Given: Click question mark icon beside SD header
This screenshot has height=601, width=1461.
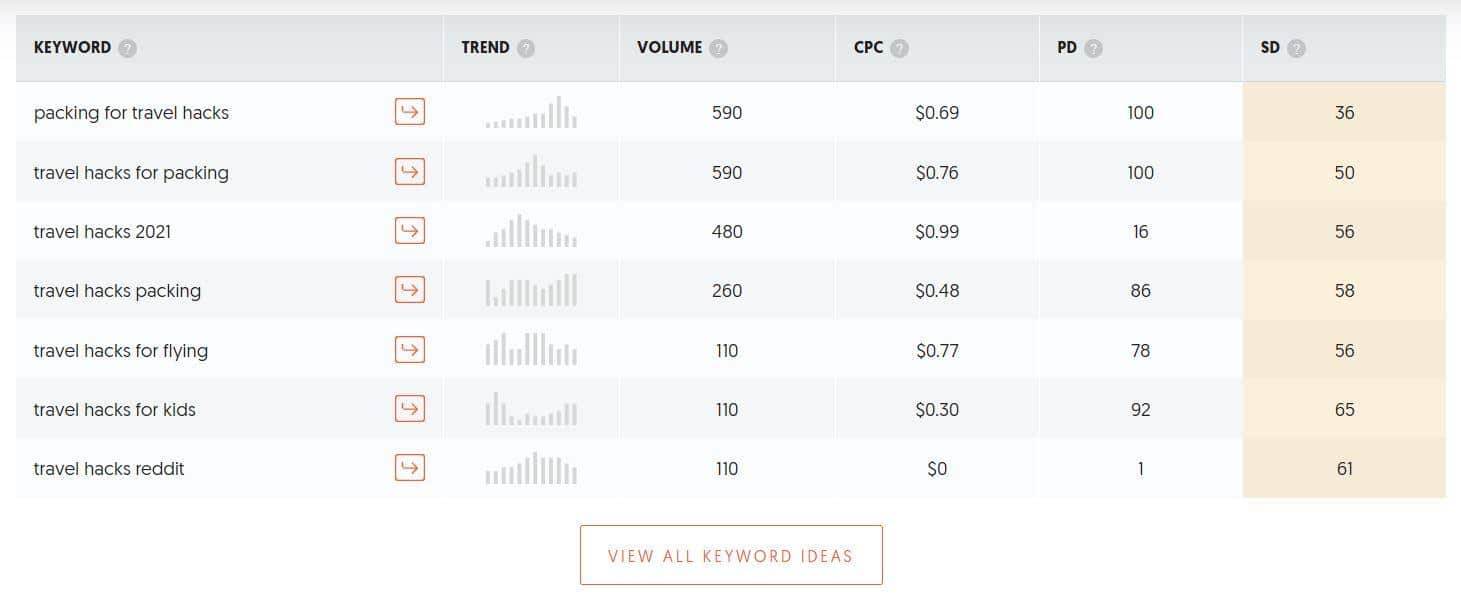Looking at the screenshot, I should 1296,48.
